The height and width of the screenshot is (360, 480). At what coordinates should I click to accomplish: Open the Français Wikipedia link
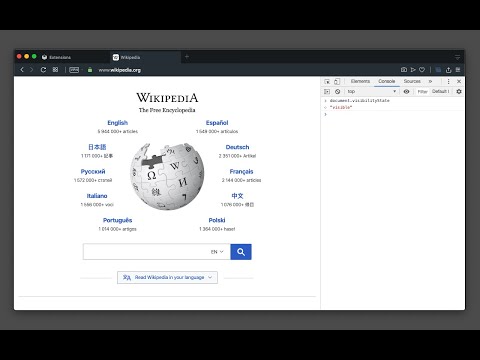[x=241, y=171]
